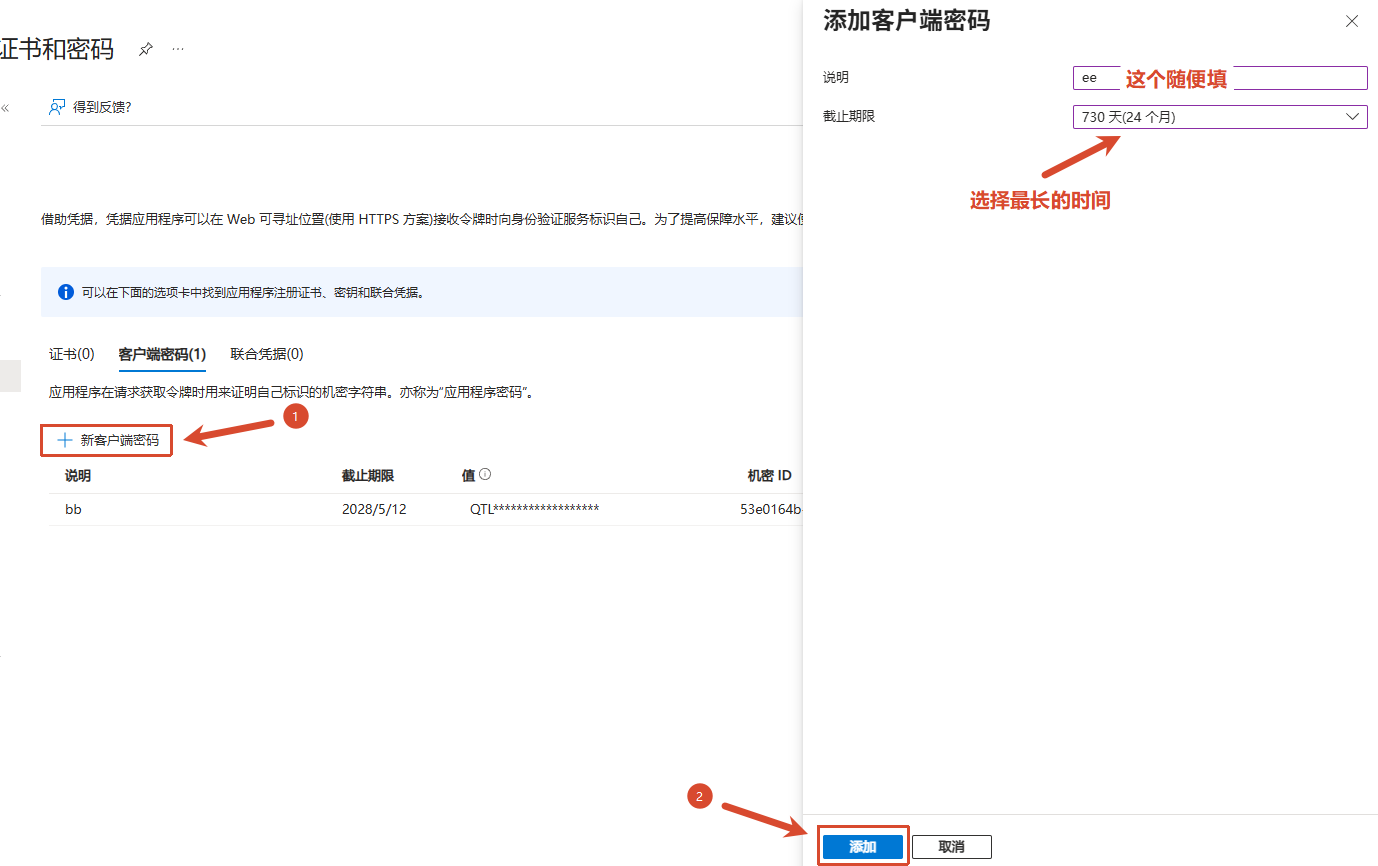Viewport: 1378px width, 866px height.
Task: Select the 客户端密码(1) tab
Action: point(162,354)
